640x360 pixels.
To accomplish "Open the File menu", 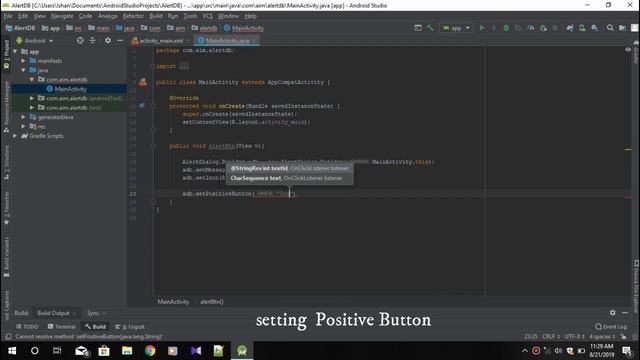I will 8,16.
